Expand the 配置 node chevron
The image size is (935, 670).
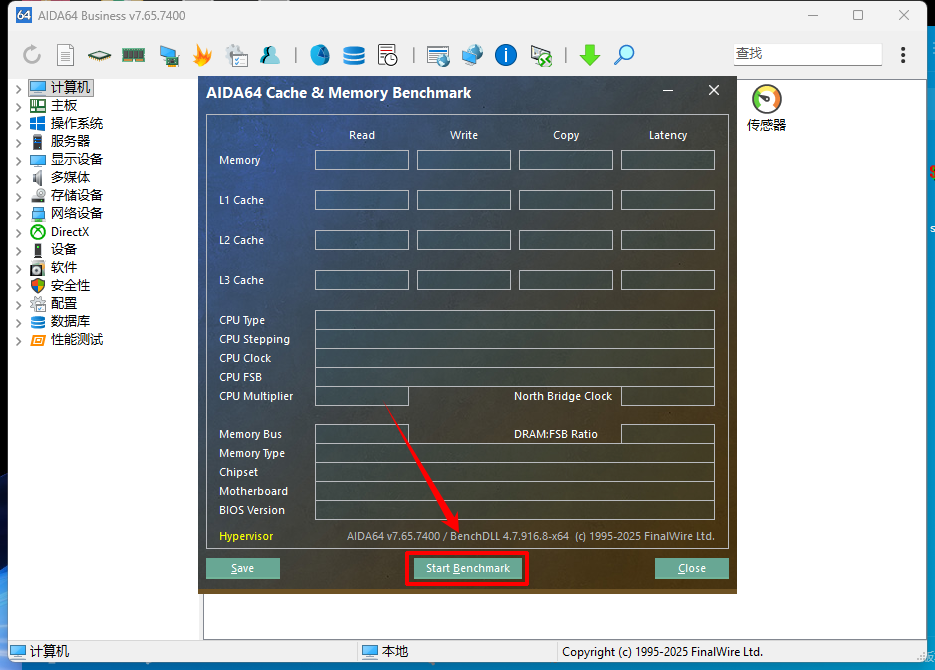point(18,305)
